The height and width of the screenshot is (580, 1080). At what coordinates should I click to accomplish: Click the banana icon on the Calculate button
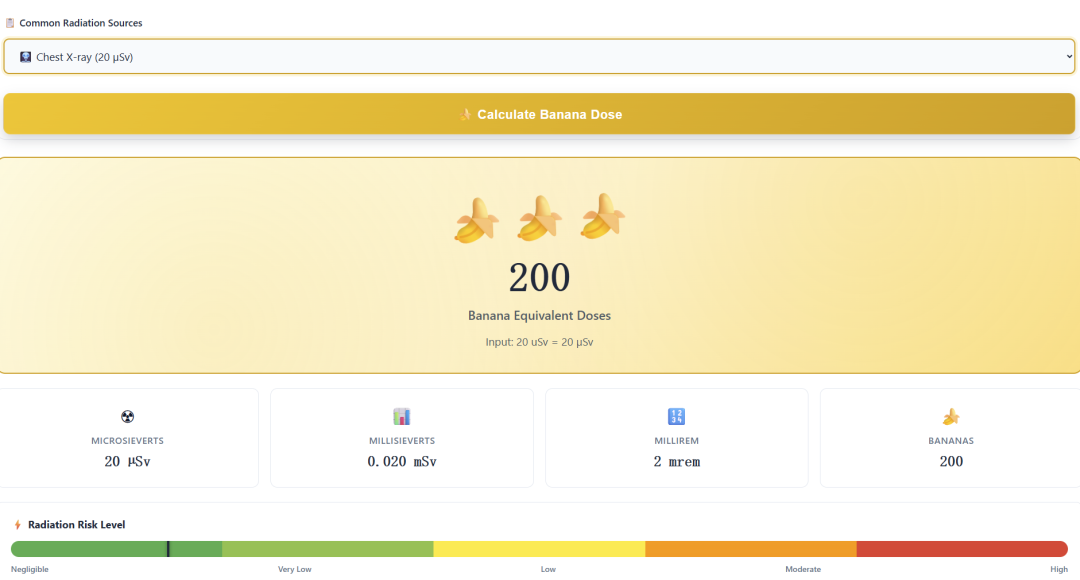tap(466, 114)
